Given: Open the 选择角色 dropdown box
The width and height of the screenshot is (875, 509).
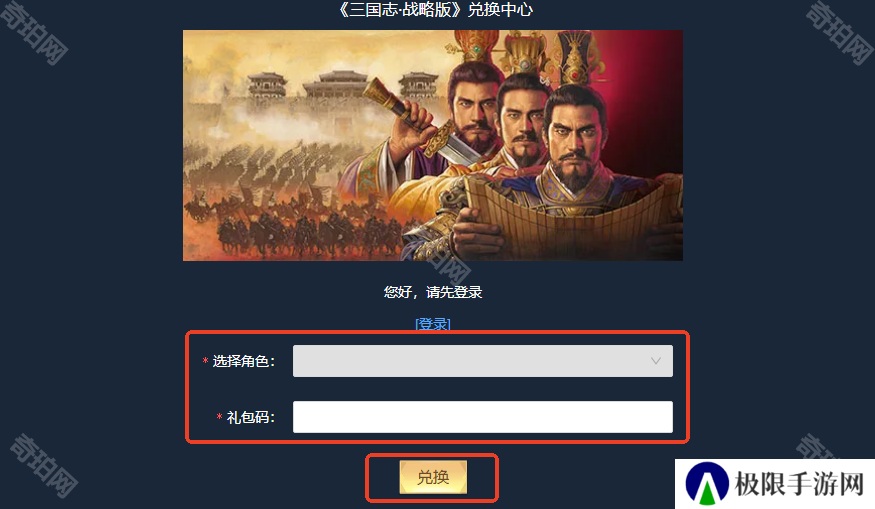Looking at the screenshot, I should pyautogui.click(x=483, y=361).
